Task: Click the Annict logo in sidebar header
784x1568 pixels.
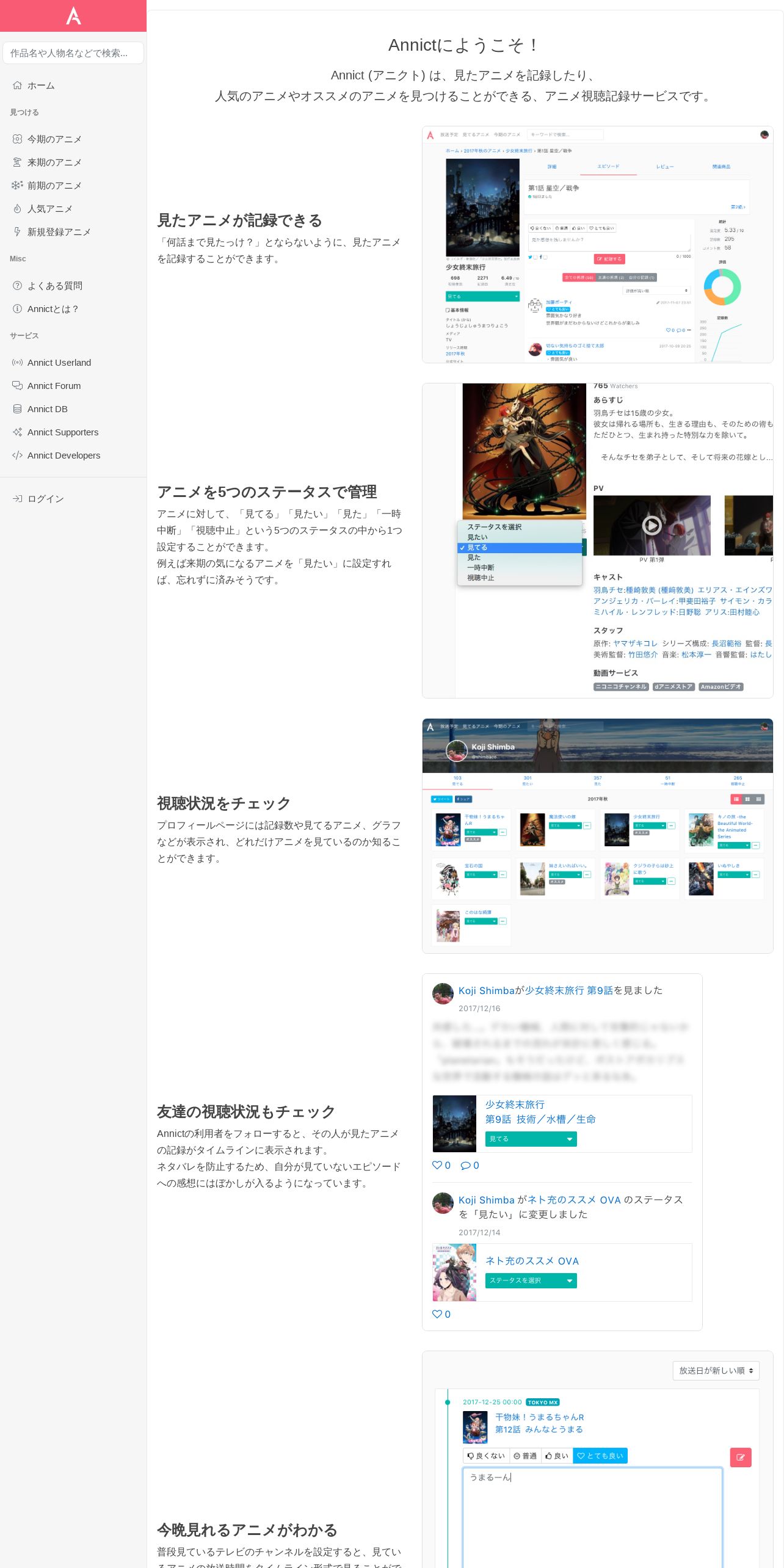Action: click(x=73, y=16)
